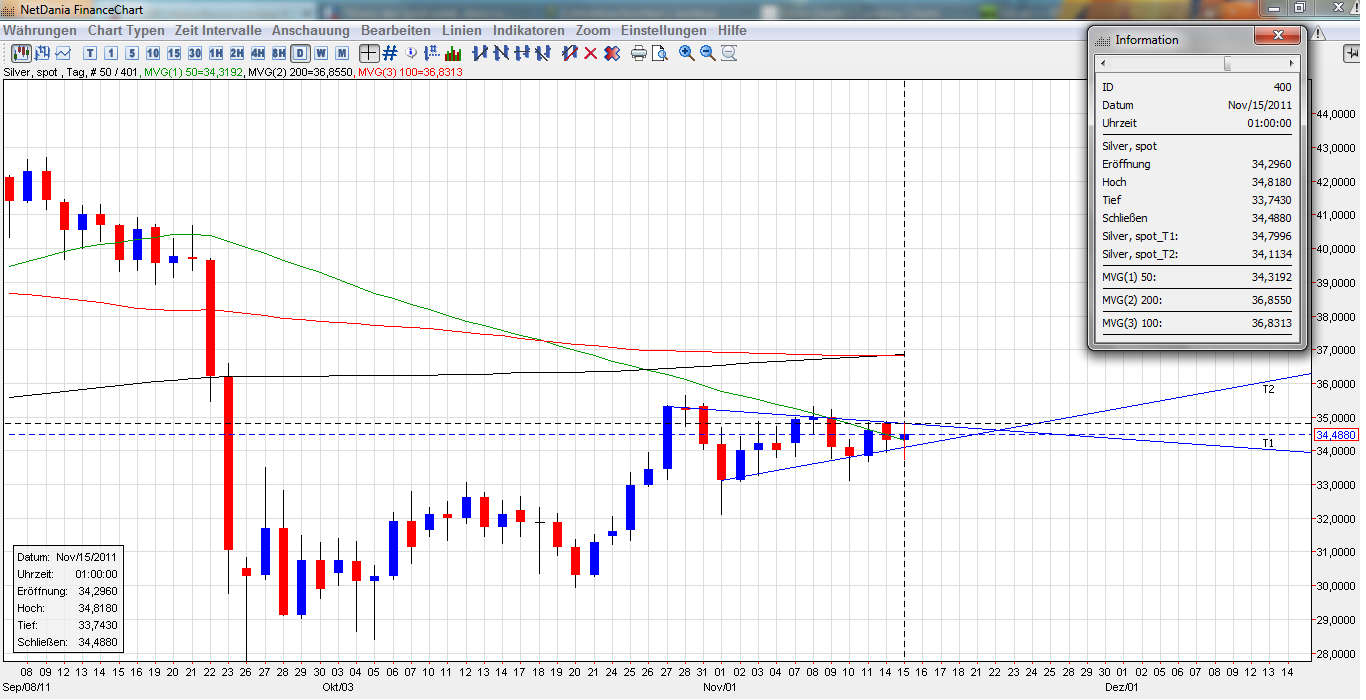Switch to the OHLC bar chart icon
Screen dimensions: 1366x700
(42, 53)
